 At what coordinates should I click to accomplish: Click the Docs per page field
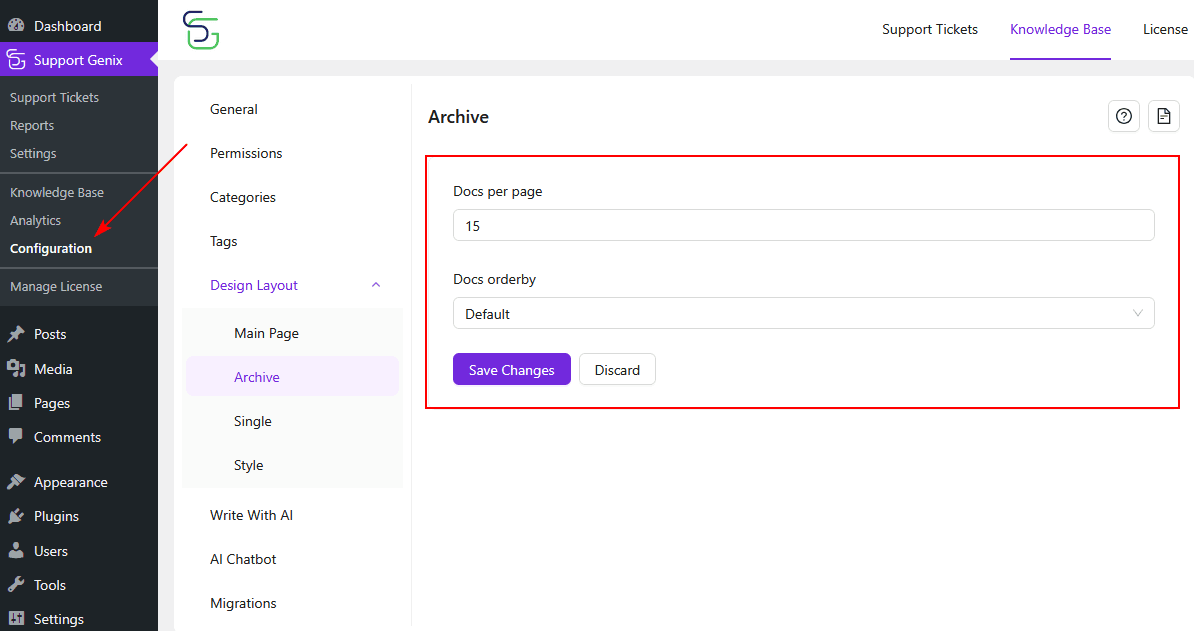[803, 226]
